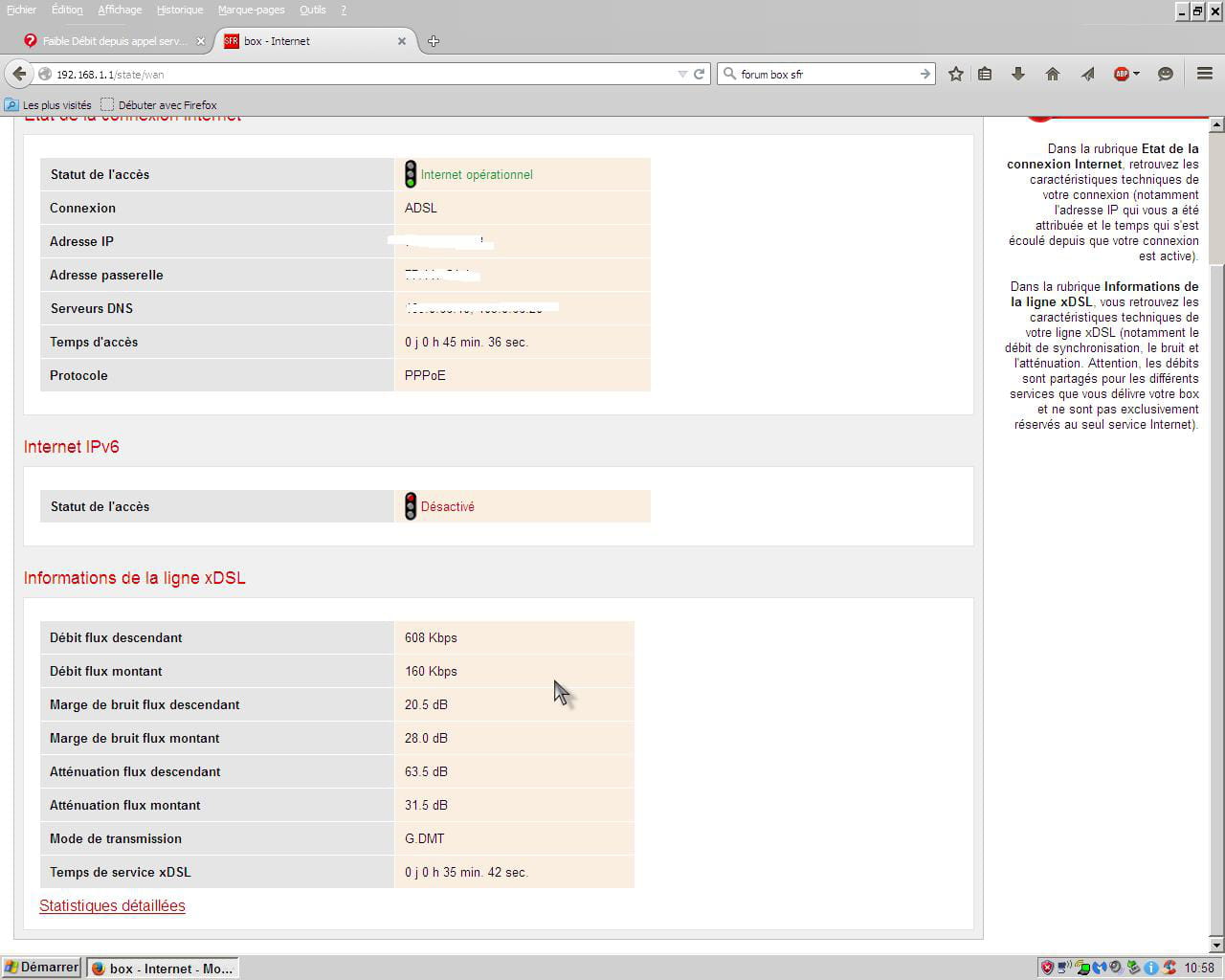This screenshot has height=980, width=1225.
Task: Open the Statistiques détaillées link
Action: pos(112,905)
